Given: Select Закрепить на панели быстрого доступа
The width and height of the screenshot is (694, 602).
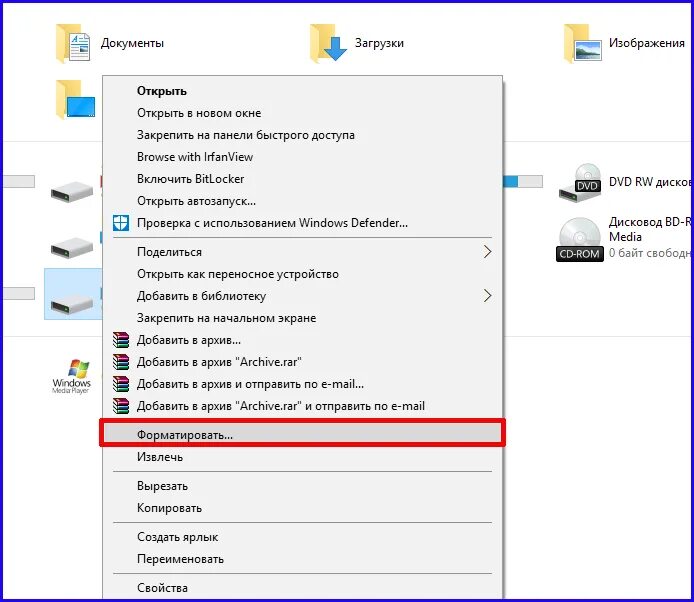Looking at the screenshot, I should pos(303,135).
